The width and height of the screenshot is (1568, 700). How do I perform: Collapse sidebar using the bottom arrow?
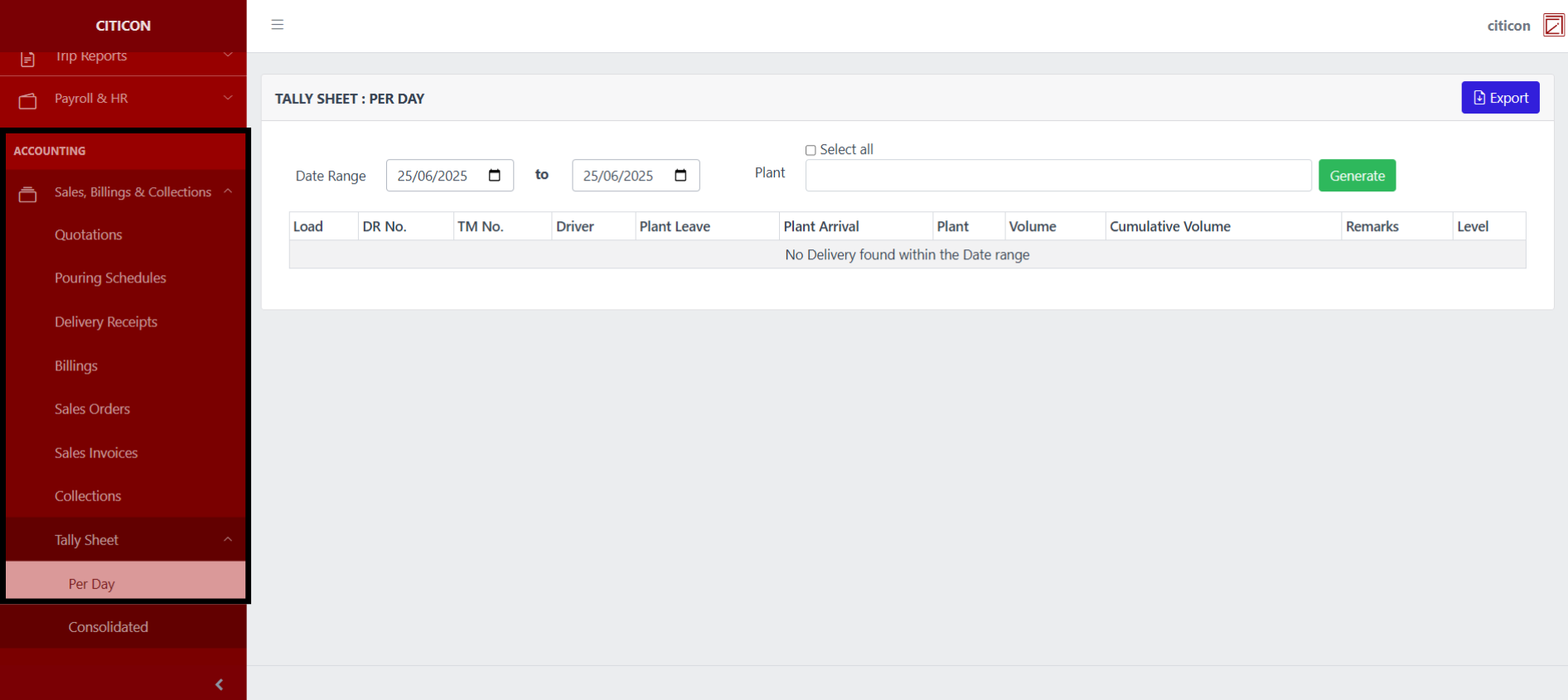219,684
